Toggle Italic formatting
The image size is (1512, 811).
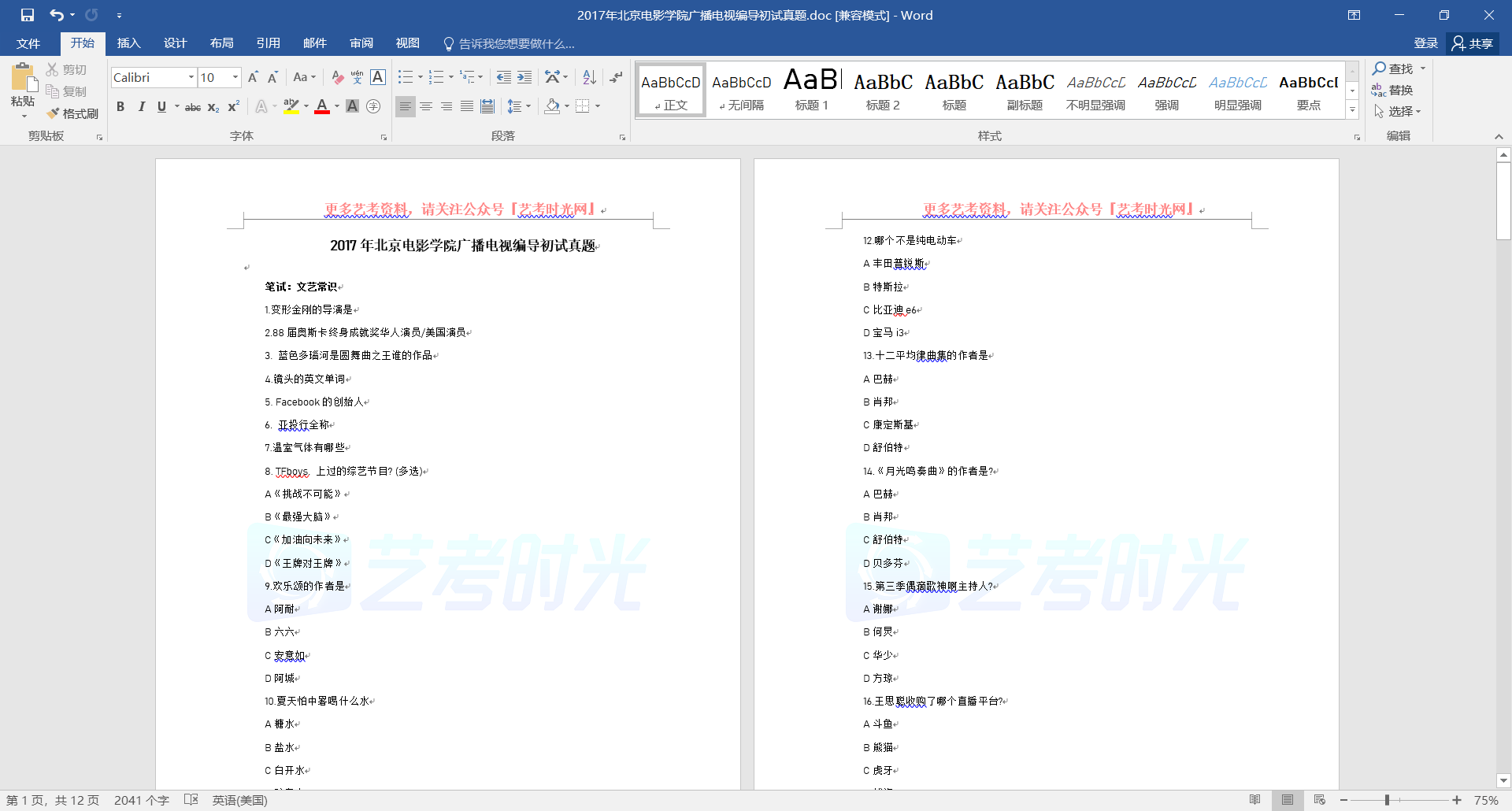(x=141, y=106)
